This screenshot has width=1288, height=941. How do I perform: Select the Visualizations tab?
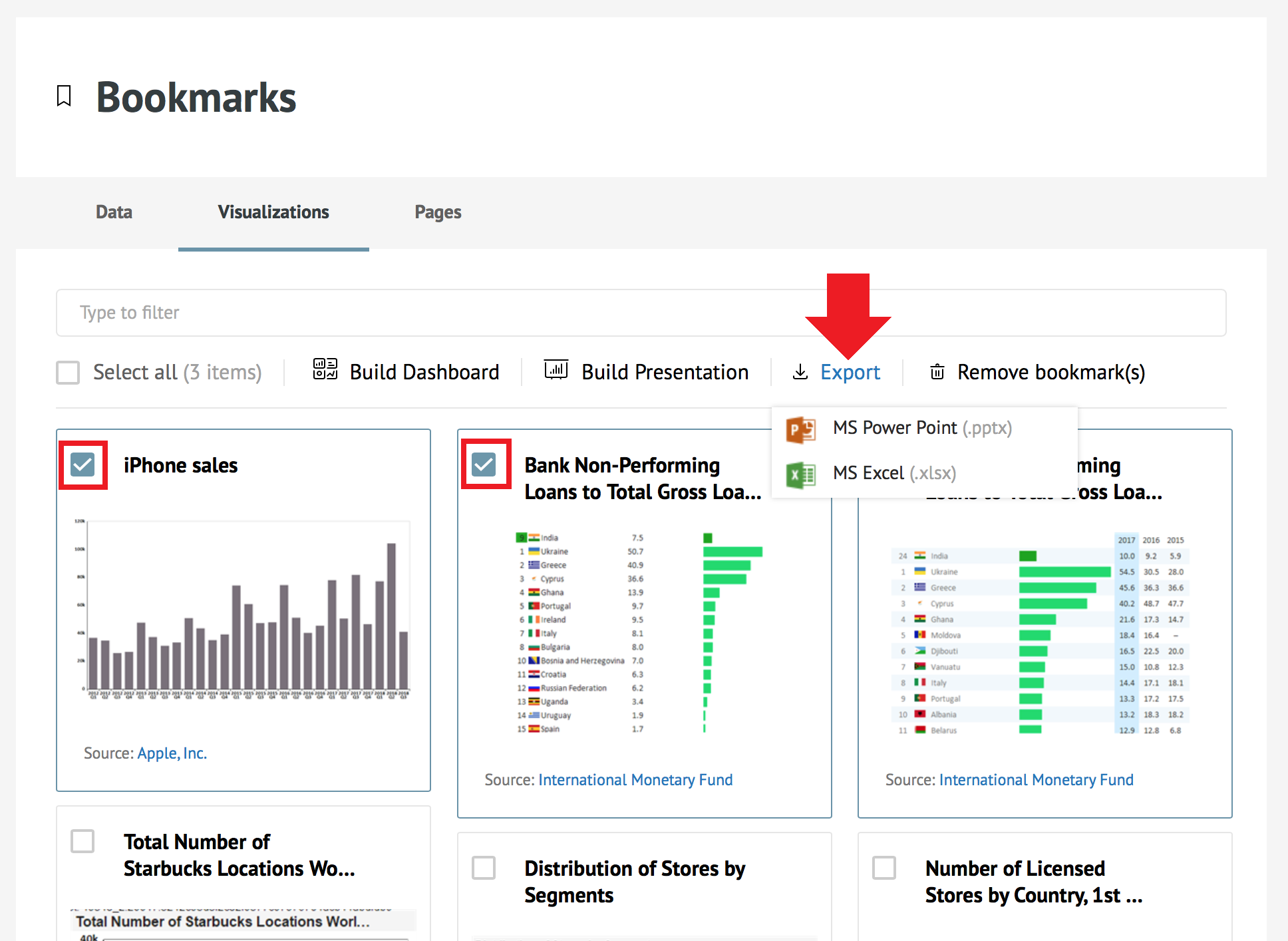click(x=273, y=212)
